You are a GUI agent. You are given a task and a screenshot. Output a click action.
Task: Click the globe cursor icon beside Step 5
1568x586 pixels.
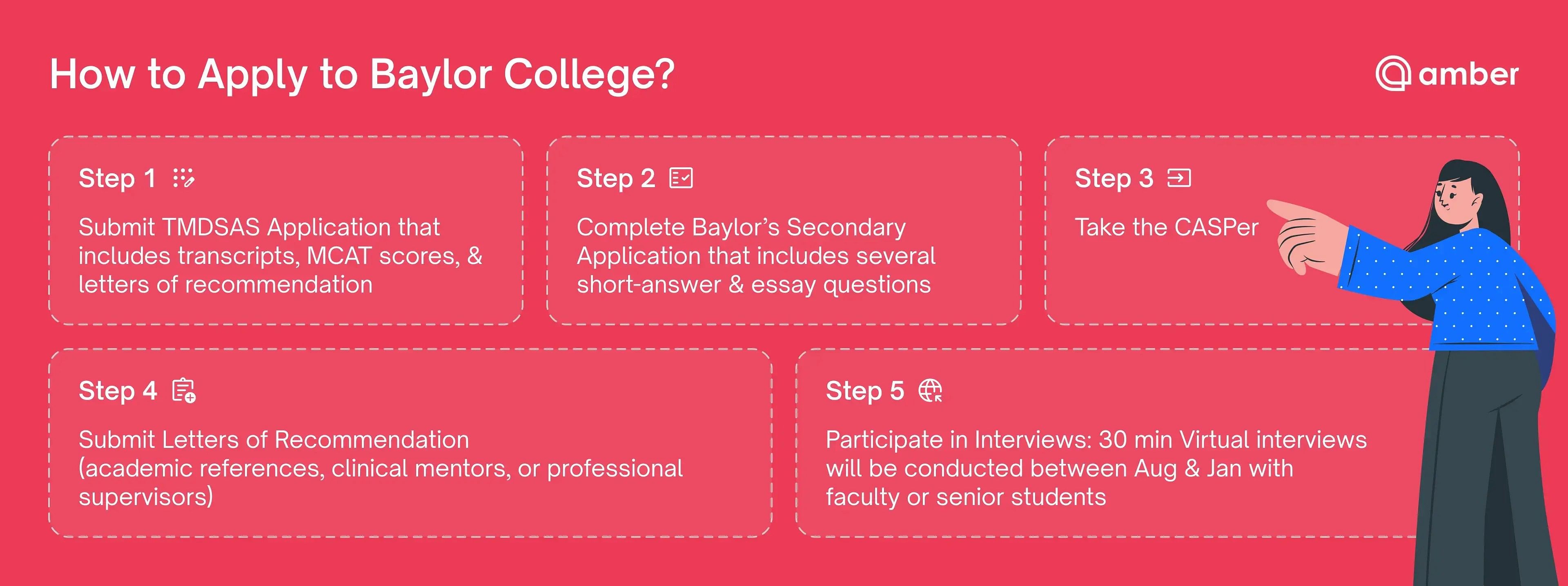click(x=931, y=391)
